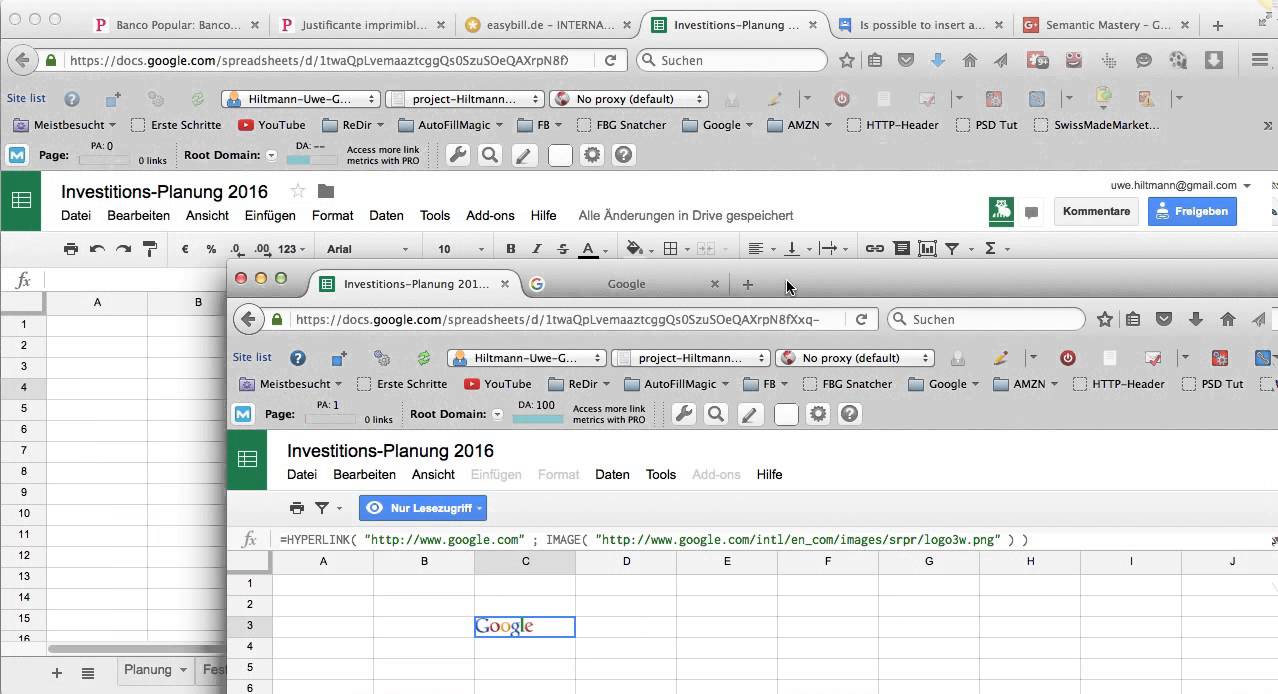Select column C header in front window

(525, 561)
